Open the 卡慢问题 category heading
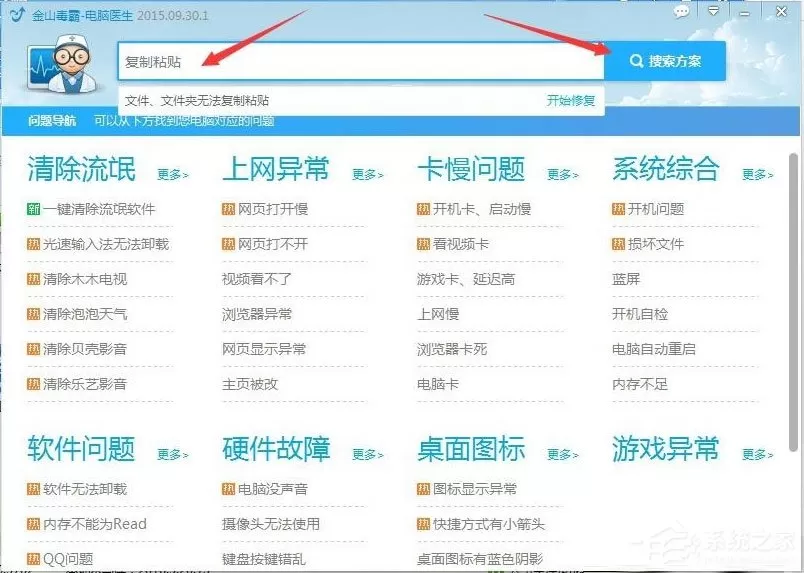This screenshot has height=573, width=804. [x=471, y=169]
